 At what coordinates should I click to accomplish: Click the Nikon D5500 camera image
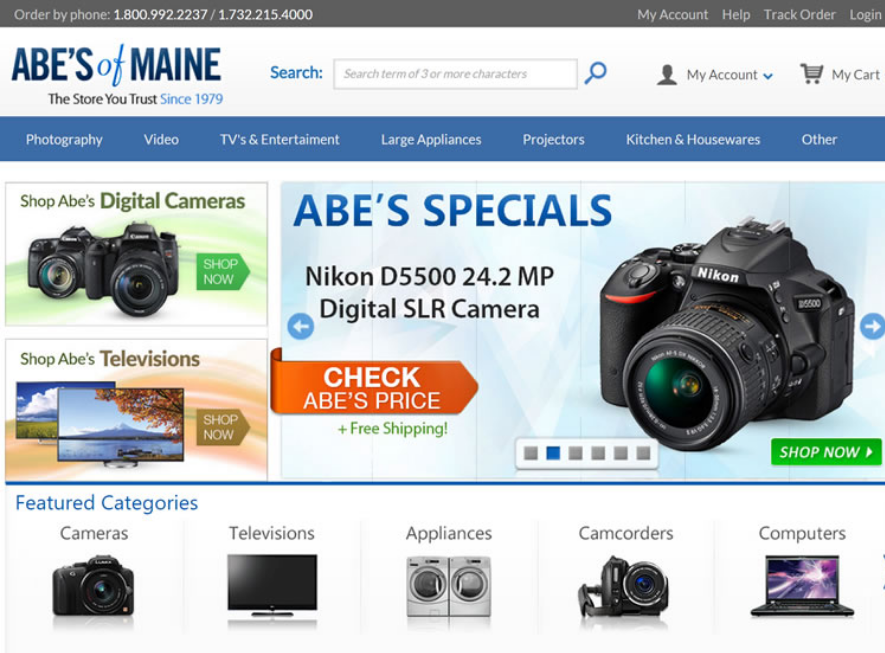(x=726, y=336)
